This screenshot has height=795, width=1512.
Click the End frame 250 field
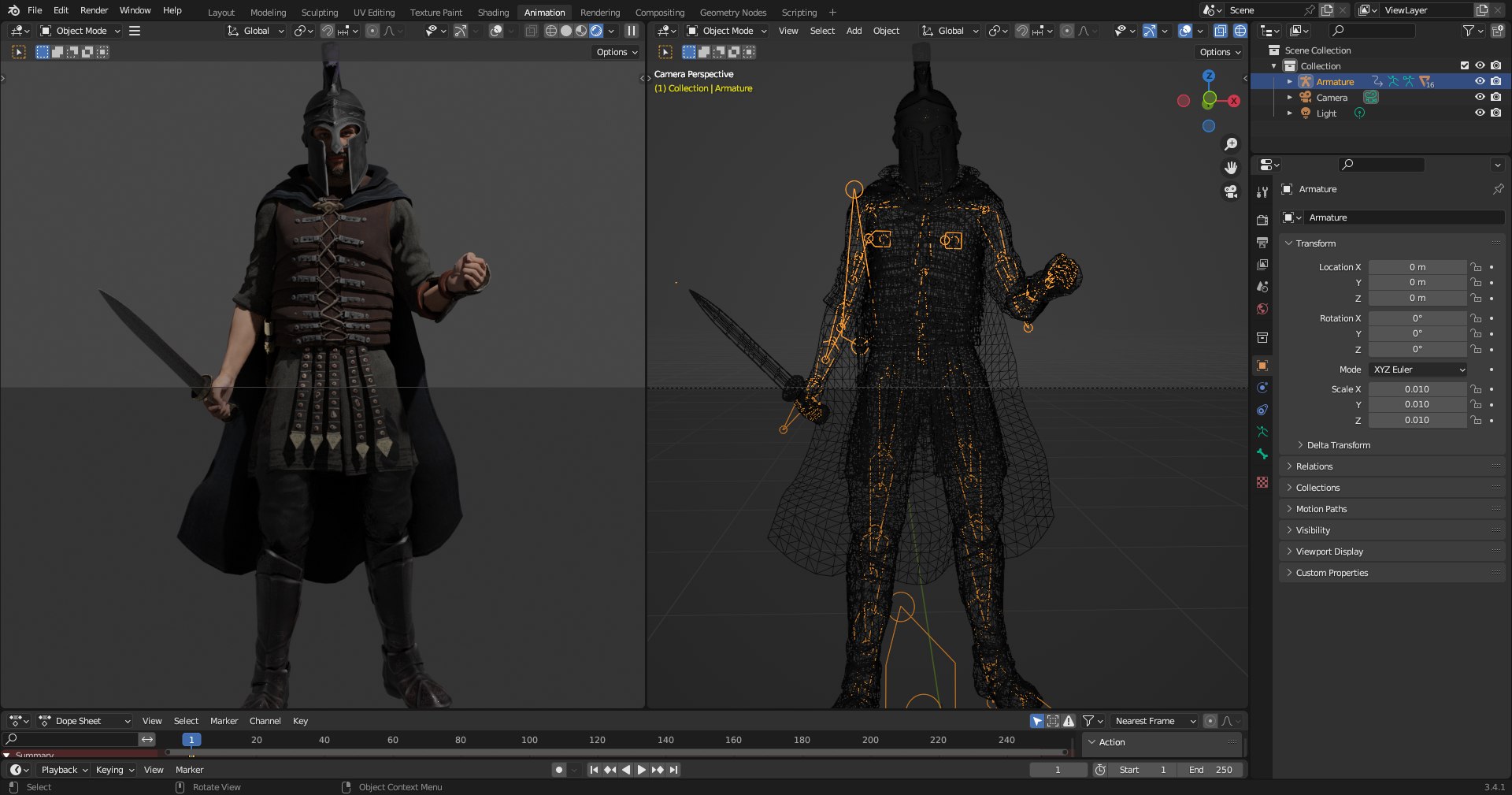1210,770
